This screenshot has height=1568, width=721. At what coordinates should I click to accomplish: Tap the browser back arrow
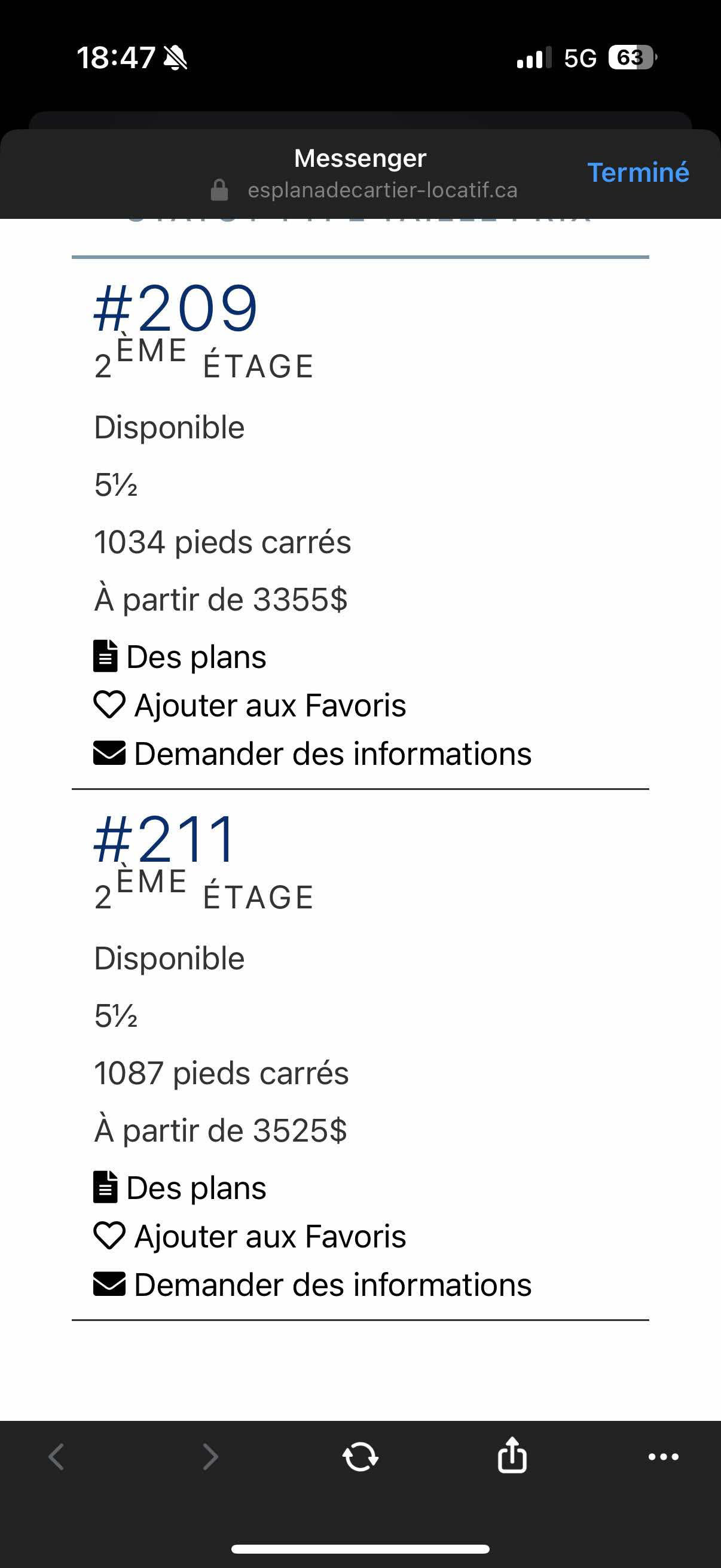pyautogui.click(x=57, y=1457)
